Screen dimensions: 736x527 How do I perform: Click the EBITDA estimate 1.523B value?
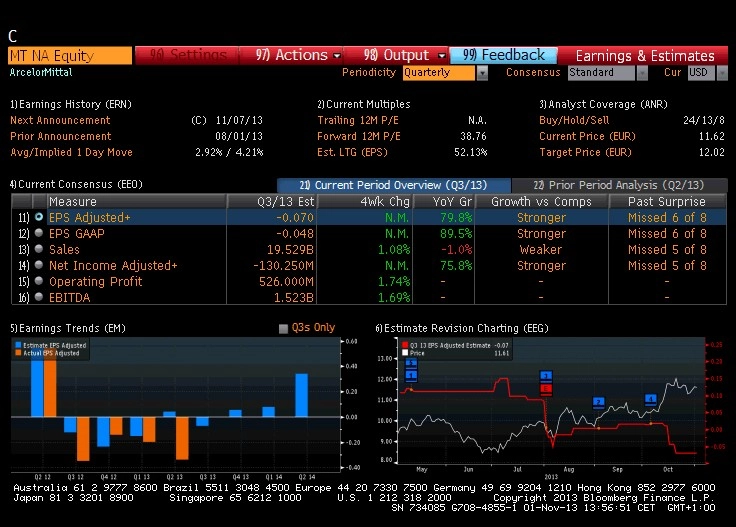(294, 298)
